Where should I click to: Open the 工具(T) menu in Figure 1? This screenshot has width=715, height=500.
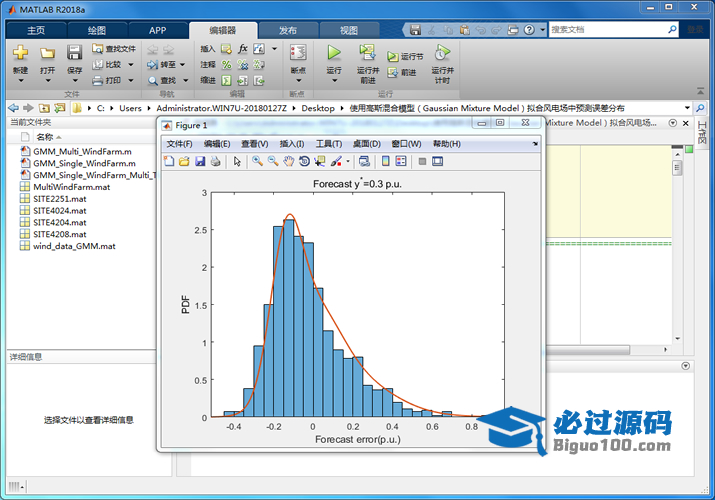[328, 144]
